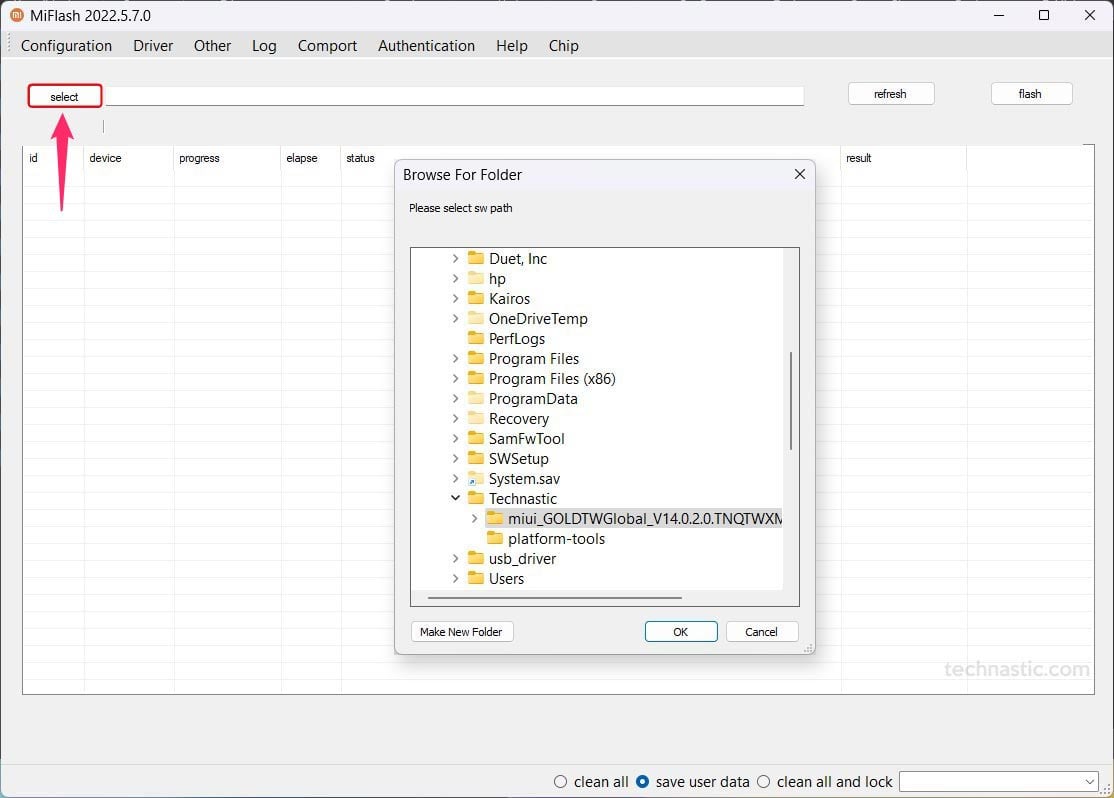Select the SamFwTool folder icon
1114x798 pixels.
pyautogui.click(x=476, y=438)
